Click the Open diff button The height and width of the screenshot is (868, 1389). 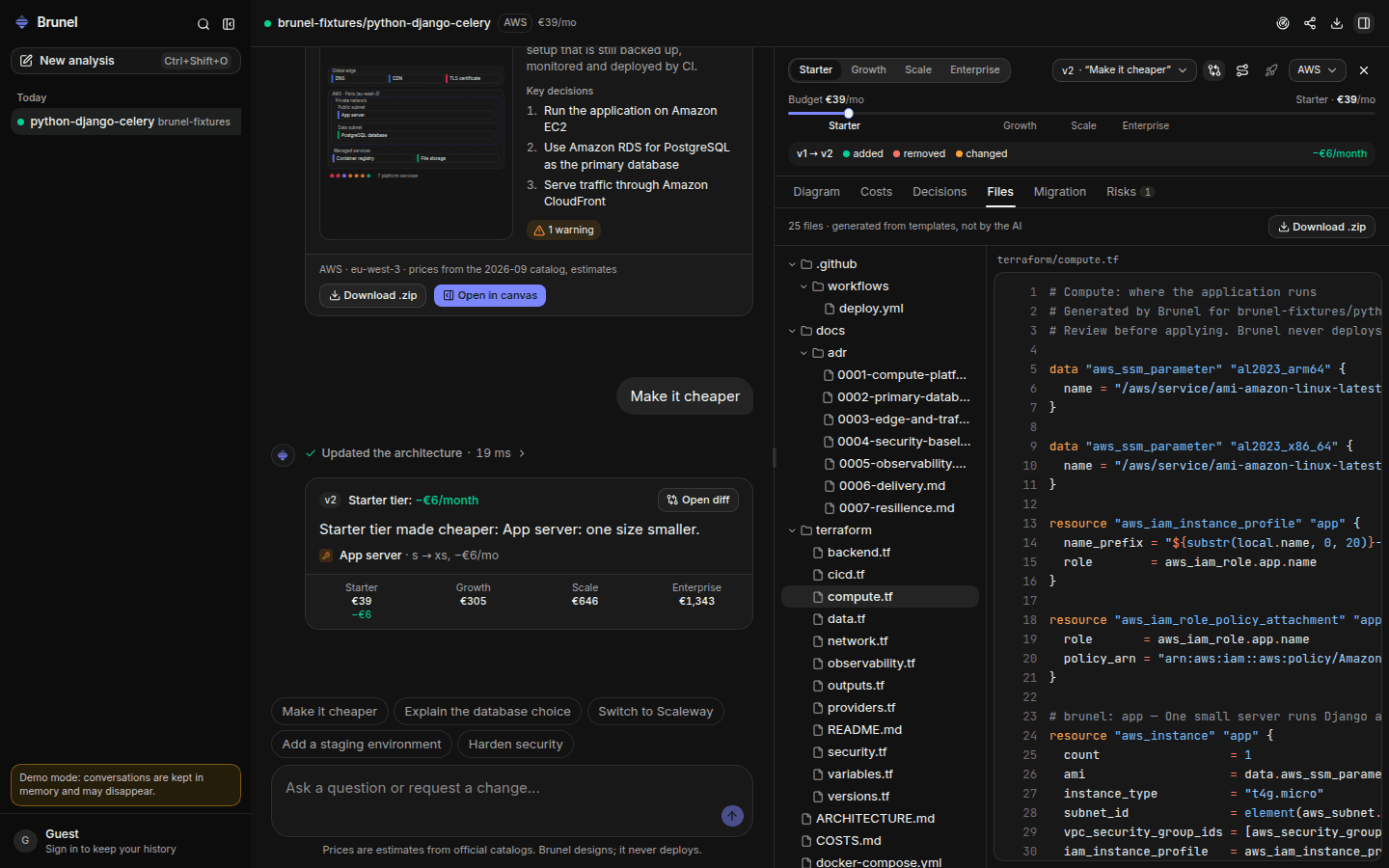pyautogui.click(x=698, y=500)
